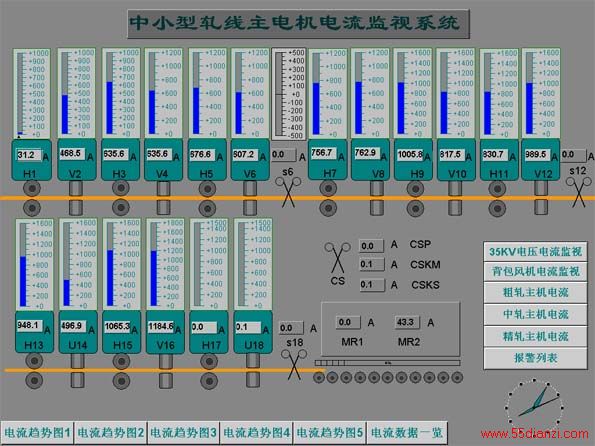Open 电流数据一览 data overview tab
Screen dimensions: 595x446
[x=407, y=432]
